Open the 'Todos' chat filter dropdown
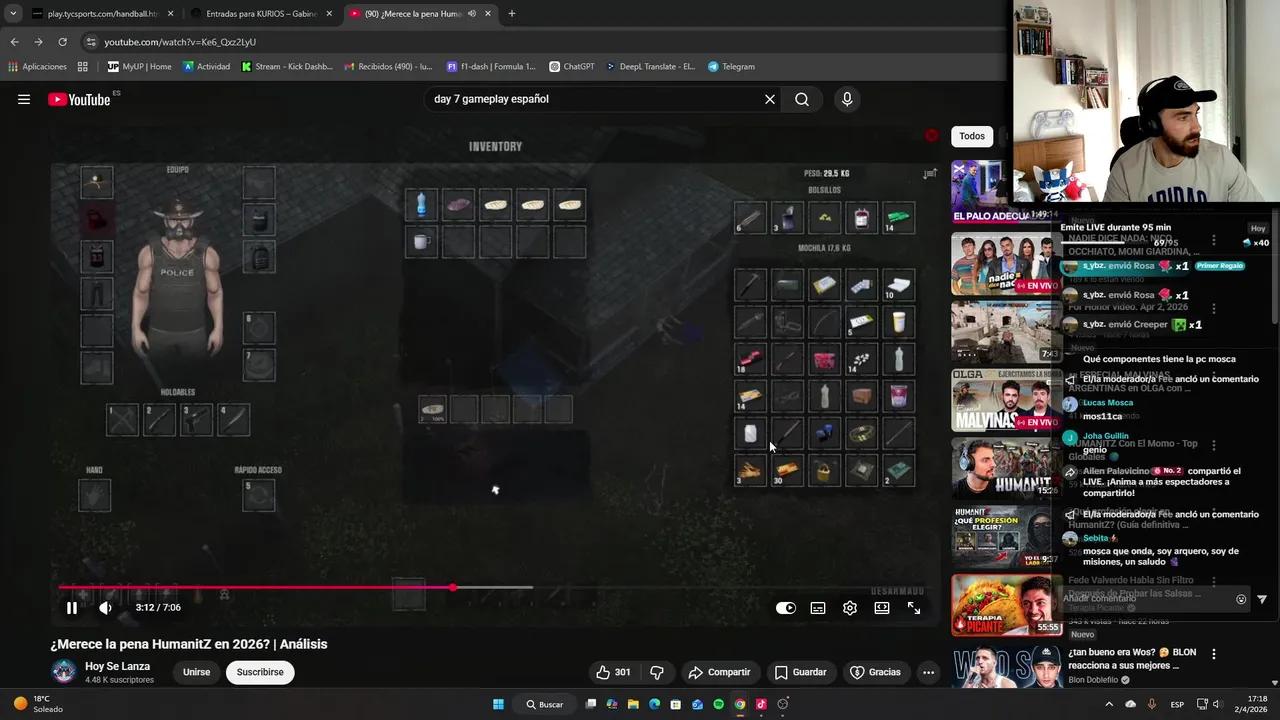The width and height of the screenshot is (1280, 720). coord(971,135)
